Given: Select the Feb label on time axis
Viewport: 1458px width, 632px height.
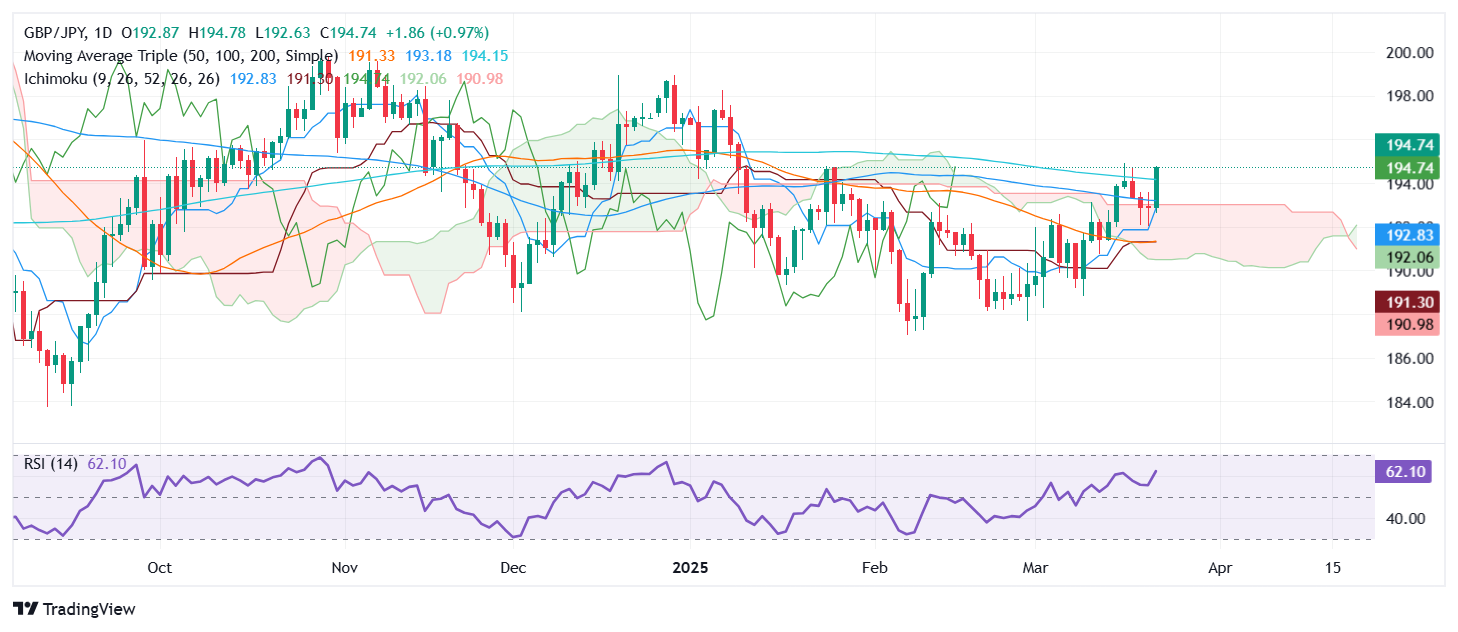Looking at the screenshot, I should coord(874,567).
